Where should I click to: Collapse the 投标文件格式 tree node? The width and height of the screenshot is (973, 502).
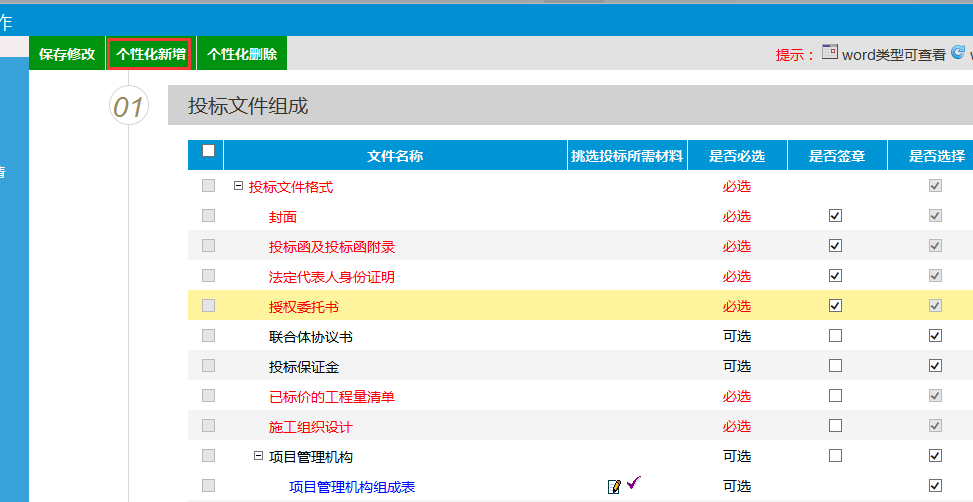[x=238, y=186]
